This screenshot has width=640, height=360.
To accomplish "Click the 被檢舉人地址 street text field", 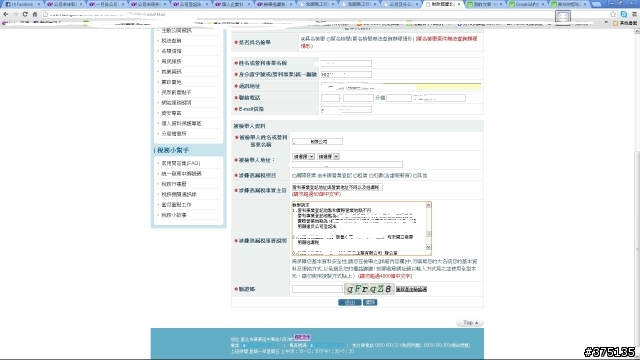I will (347, 164).
